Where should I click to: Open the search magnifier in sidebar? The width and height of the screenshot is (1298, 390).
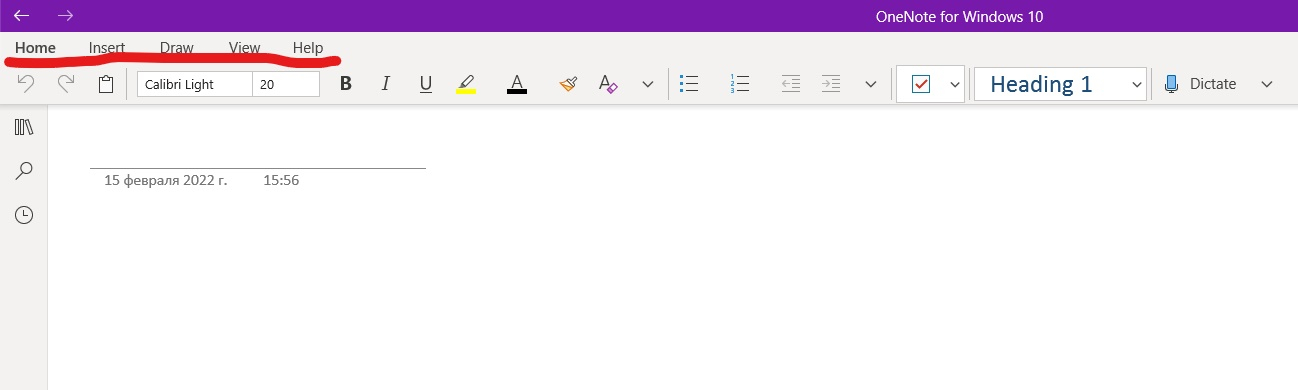click(24, 171)
